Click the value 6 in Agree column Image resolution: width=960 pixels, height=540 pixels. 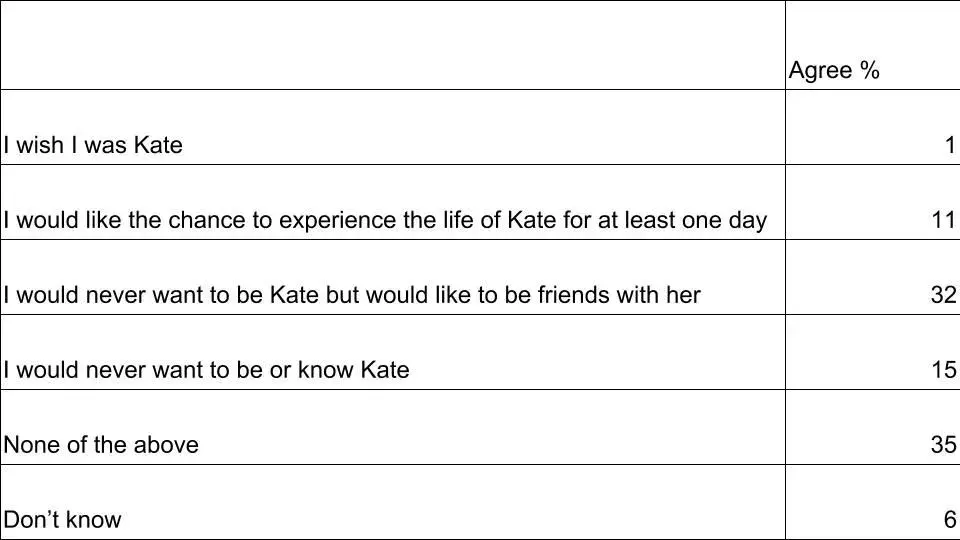point(950,520)
